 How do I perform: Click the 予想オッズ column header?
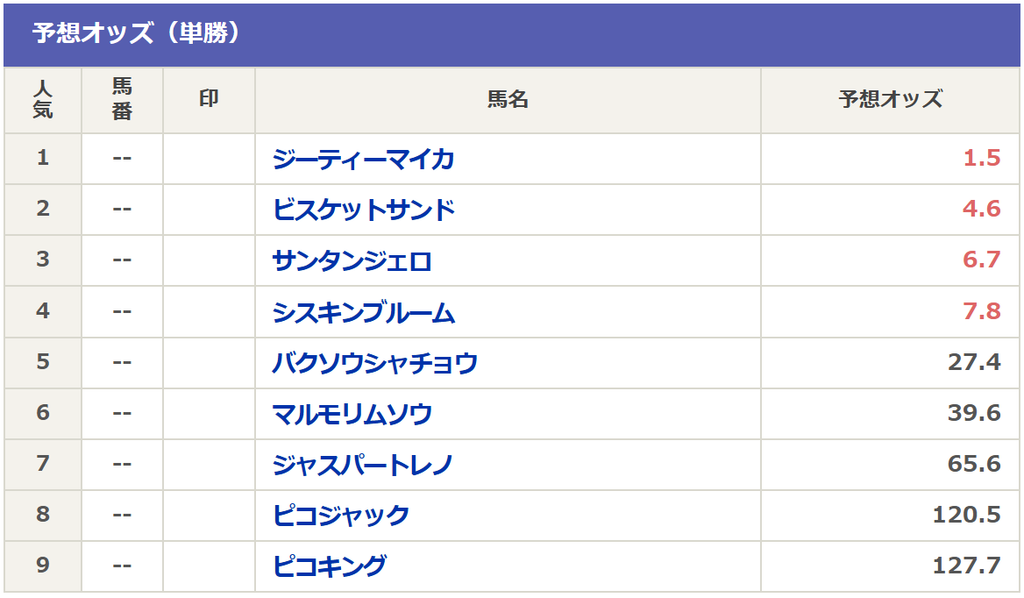[x=890, y=100]
